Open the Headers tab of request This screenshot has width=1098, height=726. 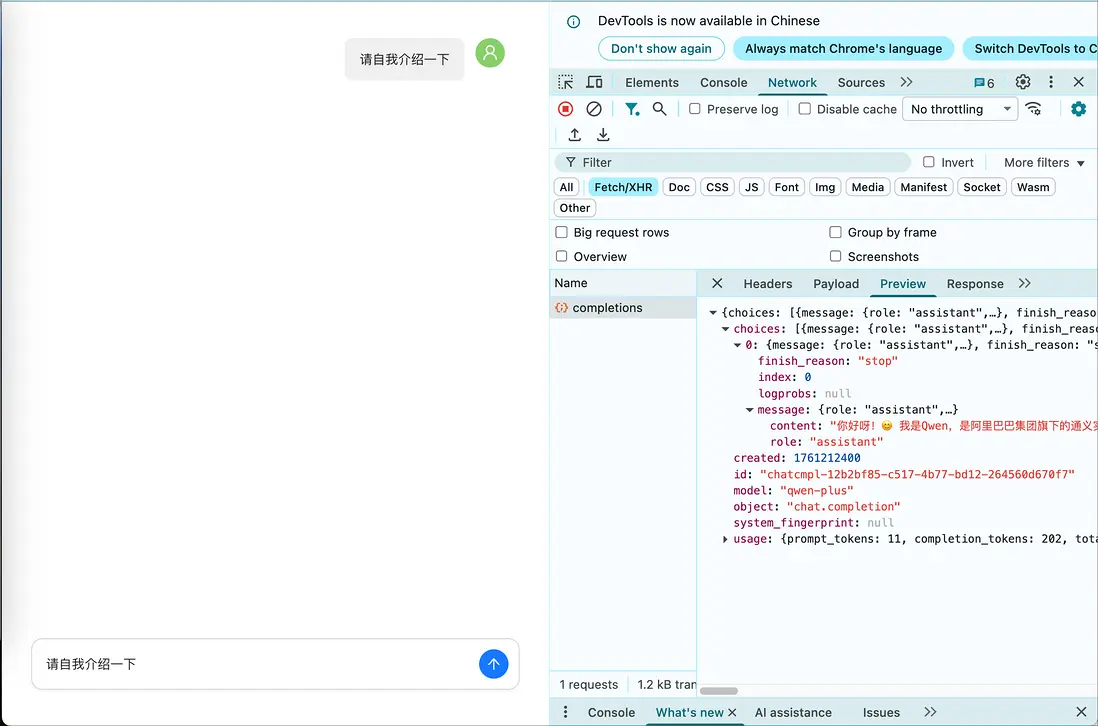[x=767, y=284]
